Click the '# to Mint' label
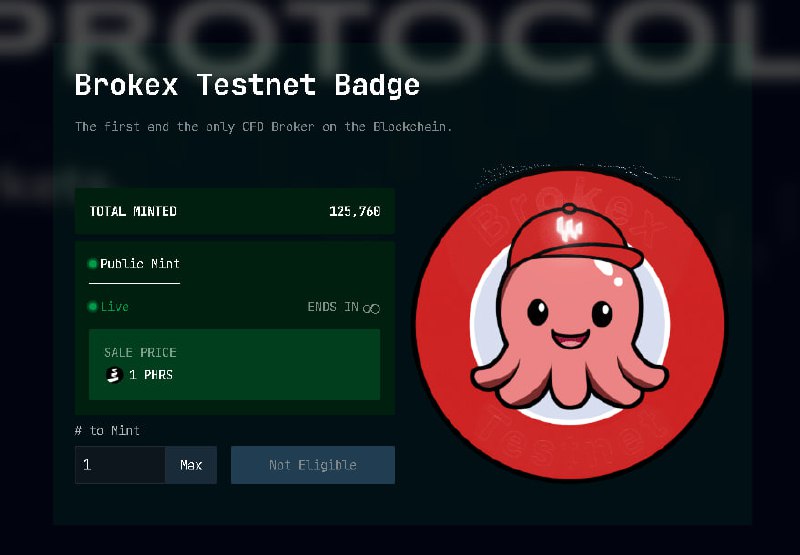The height and width of the screenshot is (555, 800). 107,431
